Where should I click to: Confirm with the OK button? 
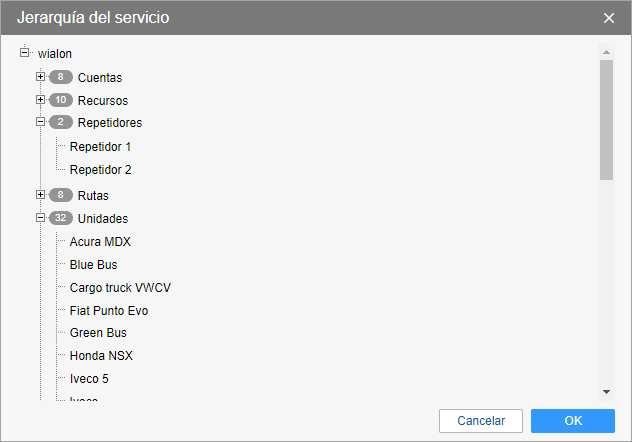572,421
